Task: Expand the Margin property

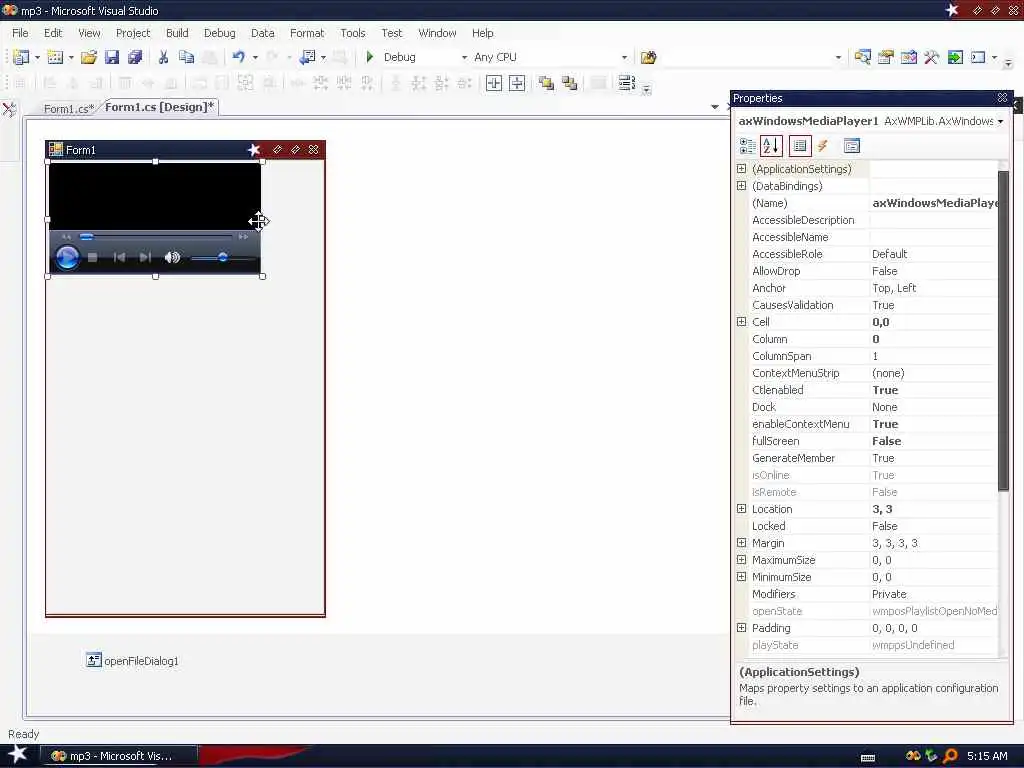Action: (x=741, y=542)
